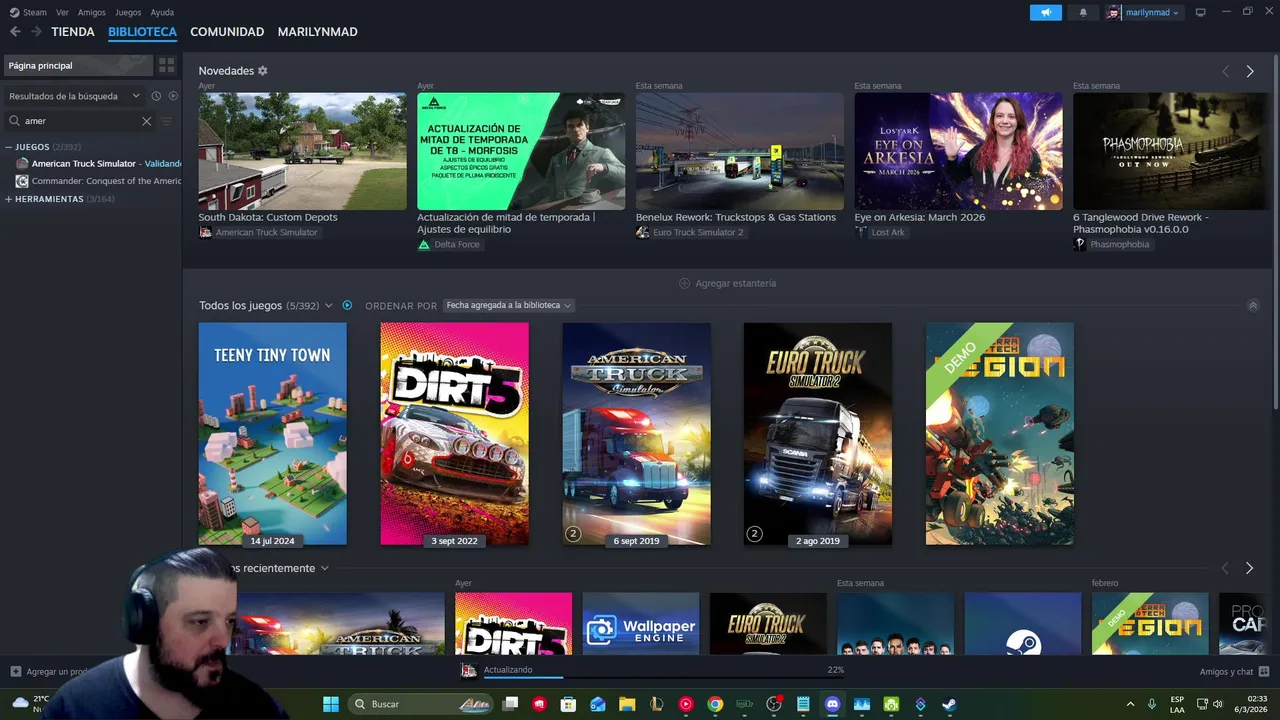Open the Teeny Tiny Town game cover
1280x720 pixels.
click(x=273, y=434)
